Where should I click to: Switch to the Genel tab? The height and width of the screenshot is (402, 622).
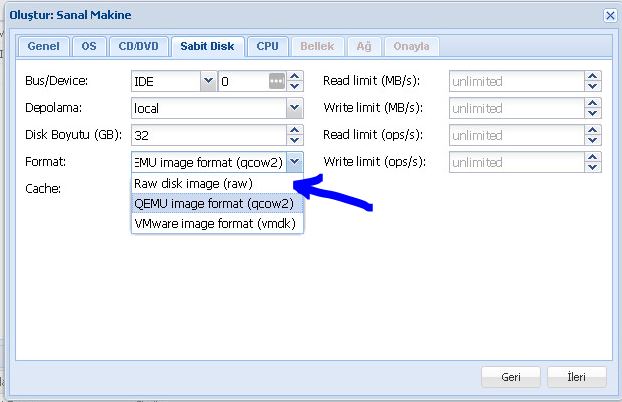[x=43, y=46]
